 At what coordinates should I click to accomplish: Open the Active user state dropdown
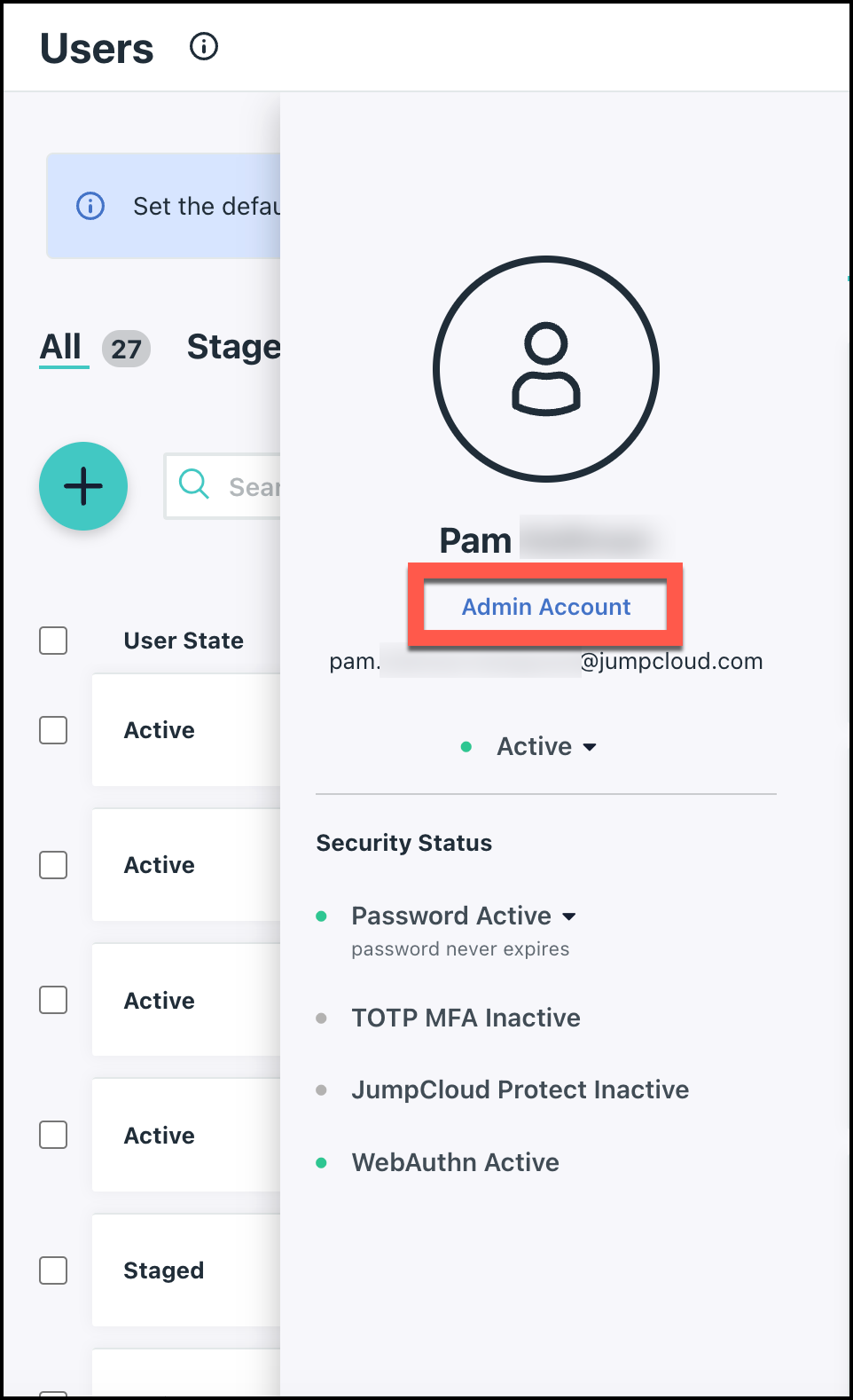[545, 747]
